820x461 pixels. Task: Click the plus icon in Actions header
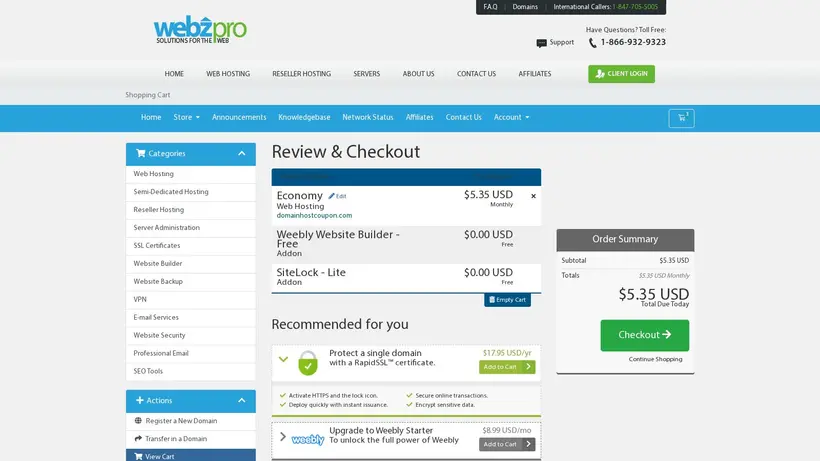pos(140,400)
